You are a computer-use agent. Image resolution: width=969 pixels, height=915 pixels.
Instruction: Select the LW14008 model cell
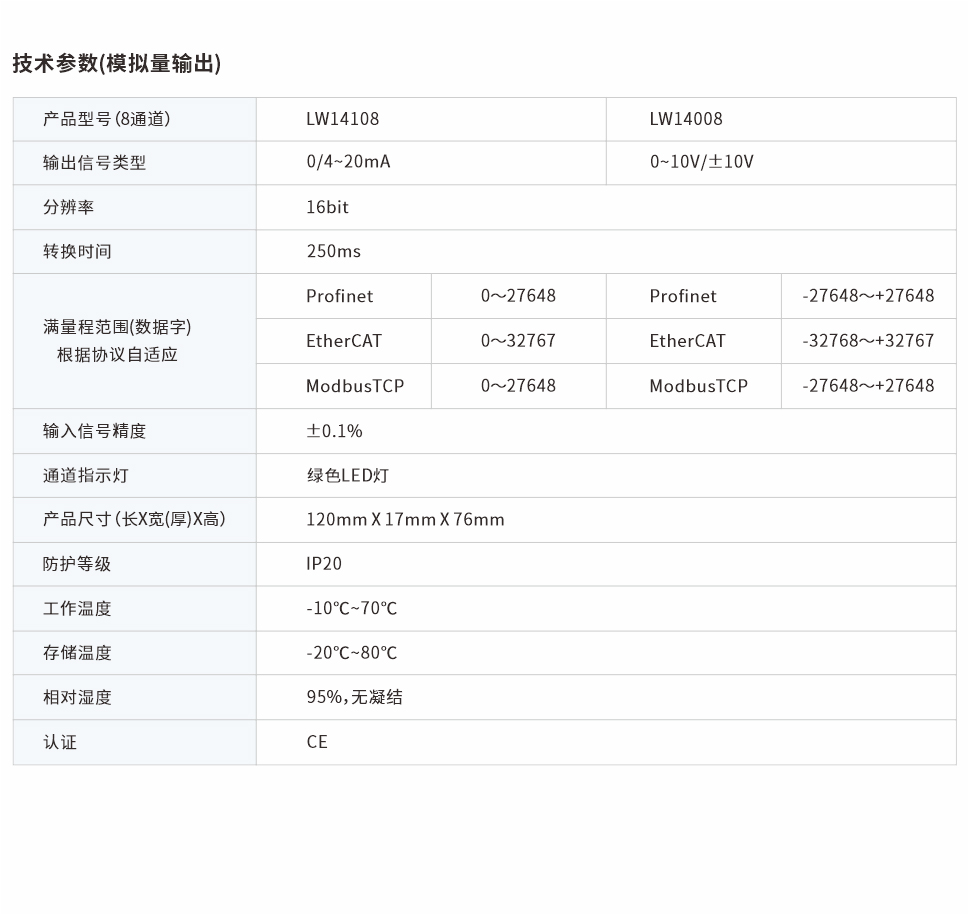685,119
